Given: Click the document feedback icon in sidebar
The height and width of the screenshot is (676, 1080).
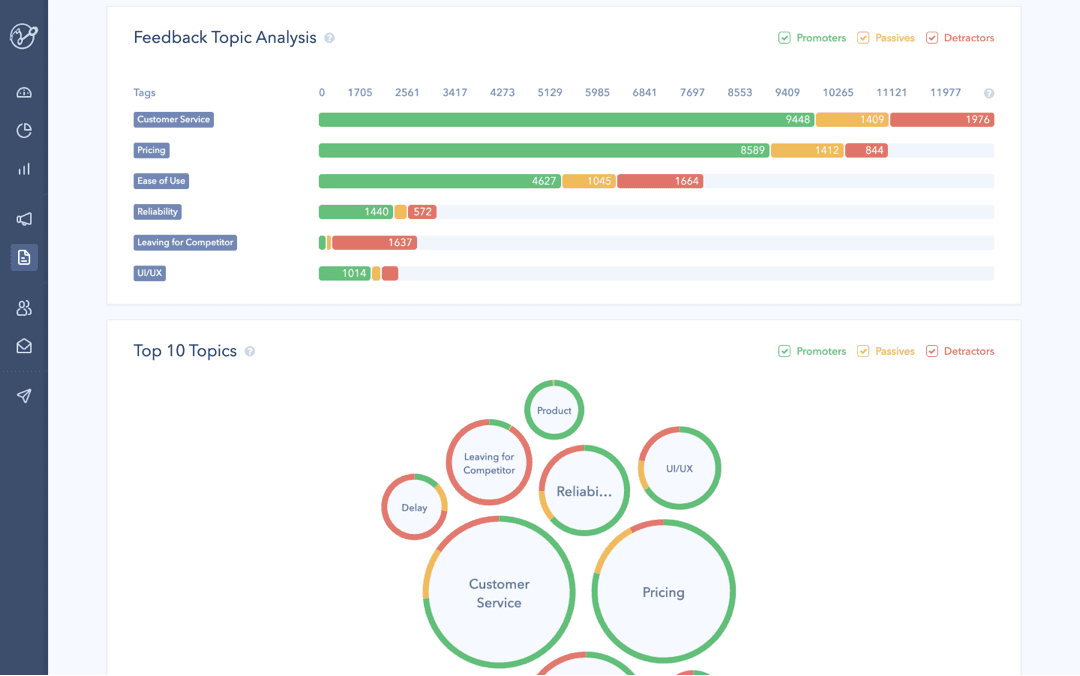Looking at the screenshot, I should coord(24,257).
